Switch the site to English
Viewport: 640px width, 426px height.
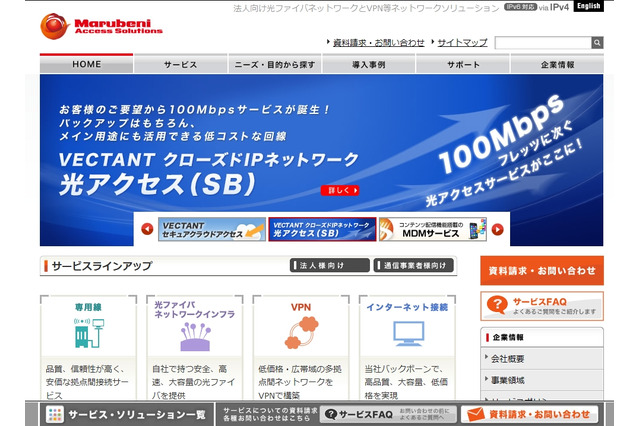588,6
